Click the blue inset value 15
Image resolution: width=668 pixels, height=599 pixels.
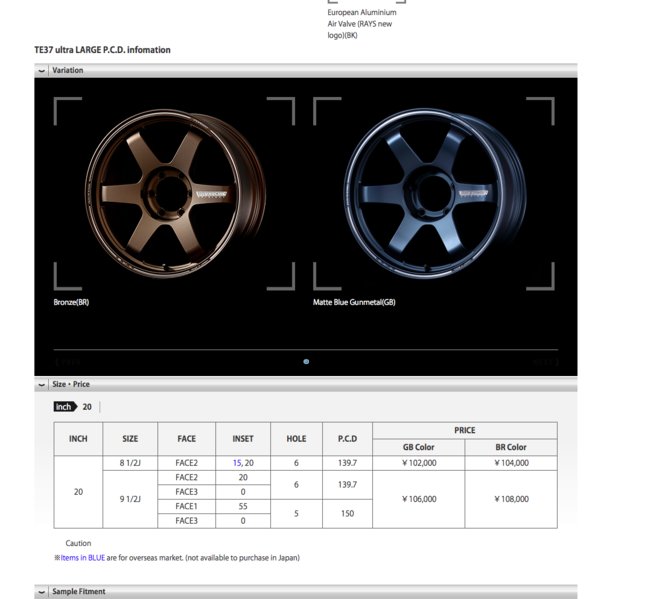[x=237, y=463]
